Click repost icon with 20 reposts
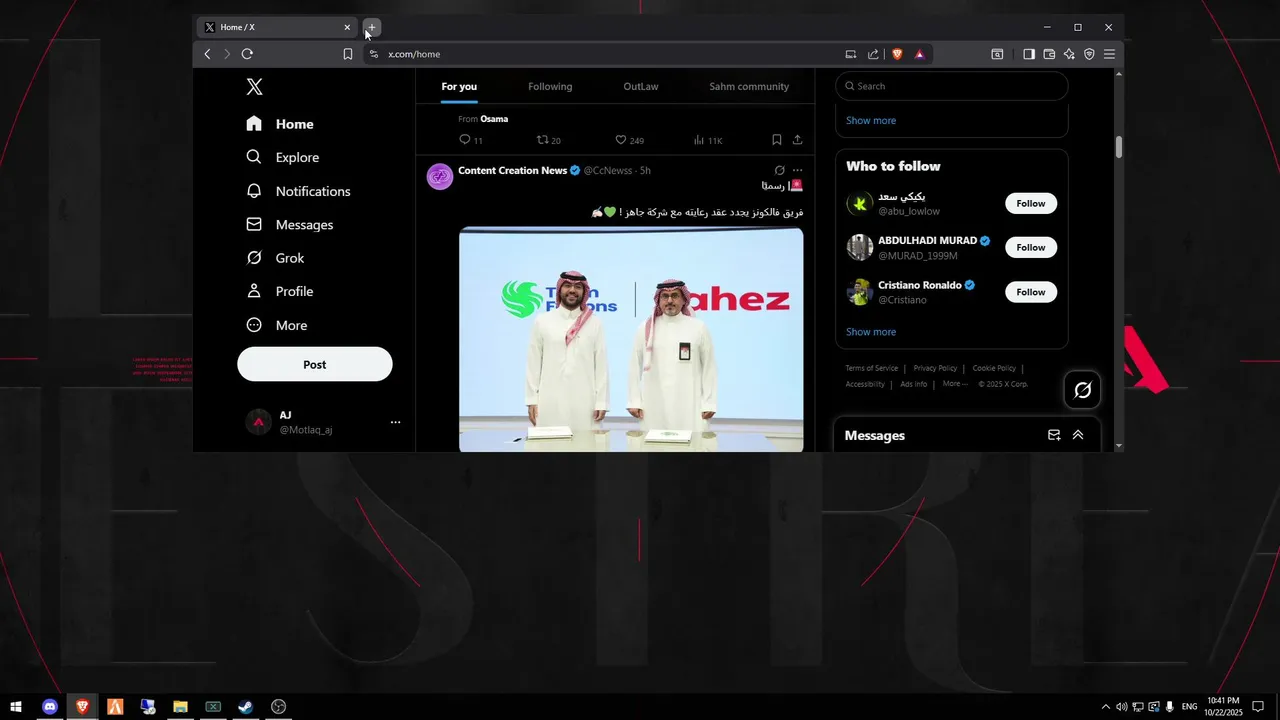 [x=543, y=140]
